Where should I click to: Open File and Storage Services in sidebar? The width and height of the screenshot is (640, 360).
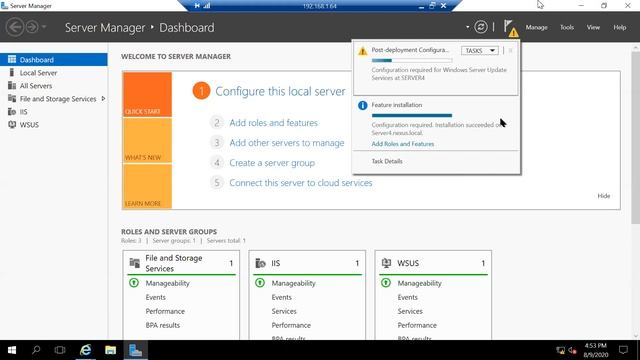pyautogui.click(x=58, y=99)
